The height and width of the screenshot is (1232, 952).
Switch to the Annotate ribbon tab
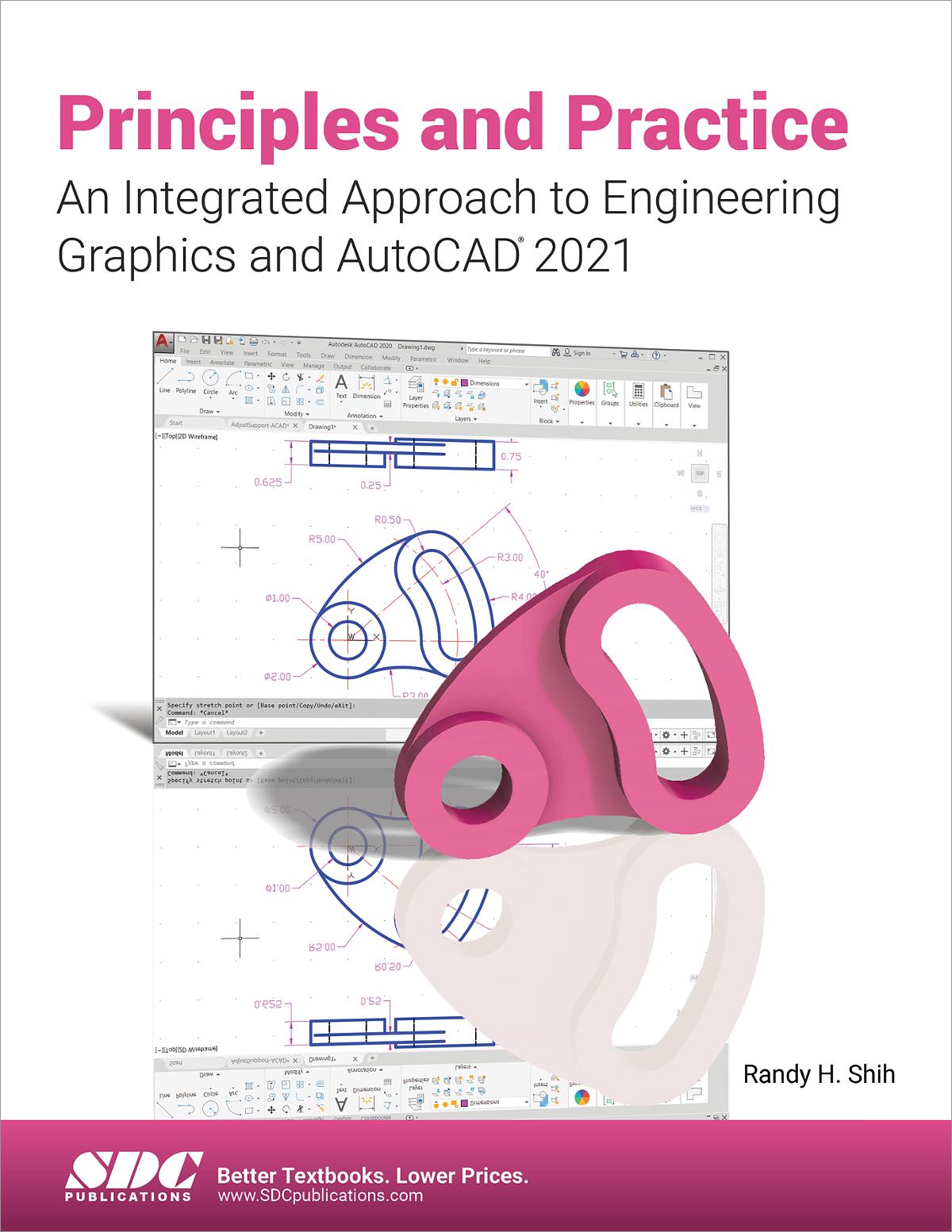point(222,363)
